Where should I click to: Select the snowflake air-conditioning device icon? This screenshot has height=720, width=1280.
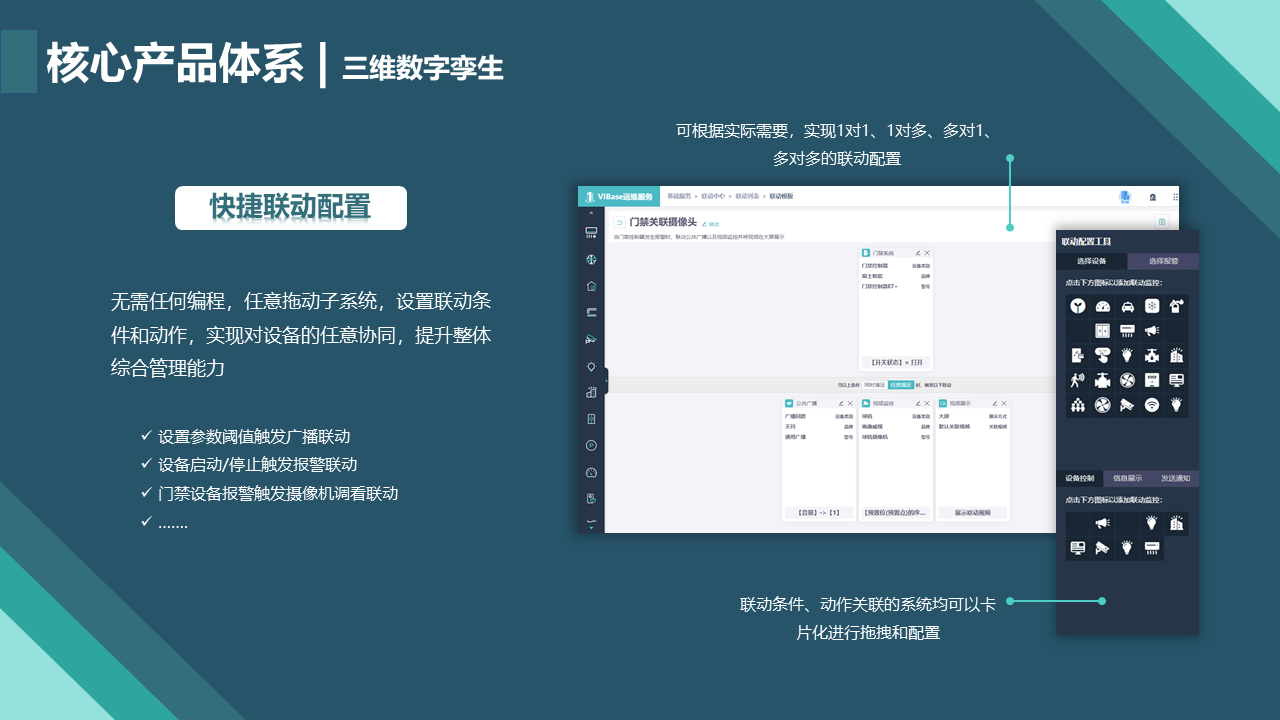(1152, 307)
